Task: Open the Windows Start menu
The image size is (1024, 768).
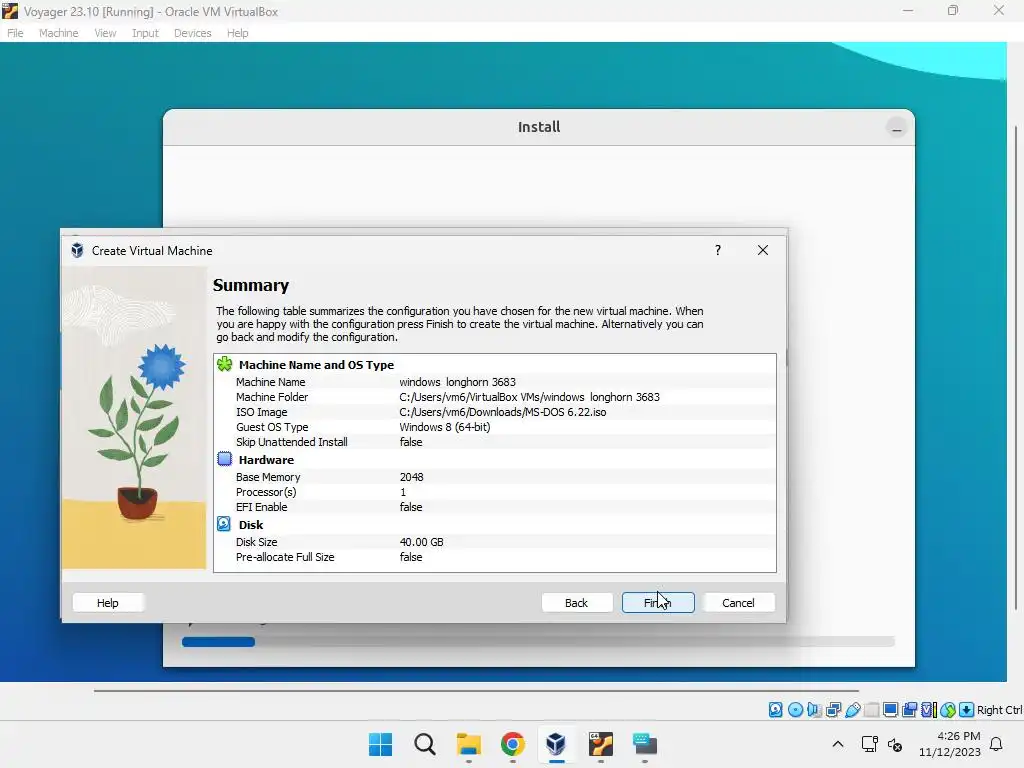Action: coord(380,744)
